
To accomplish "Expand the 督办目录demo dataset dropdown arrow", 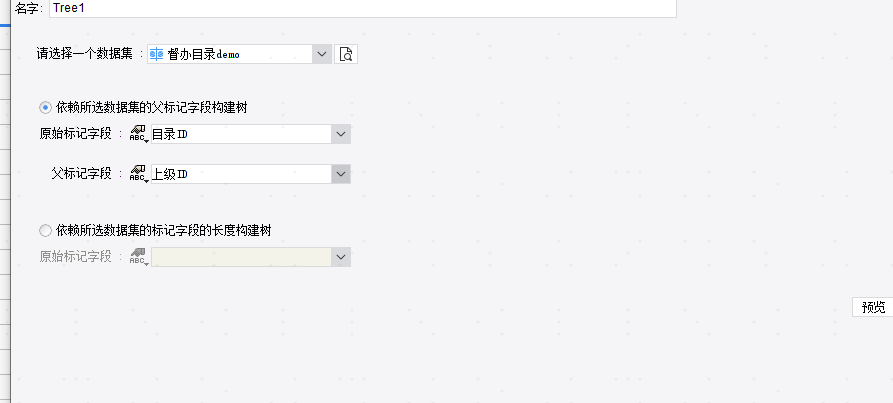I will click(x=322, y=54).
